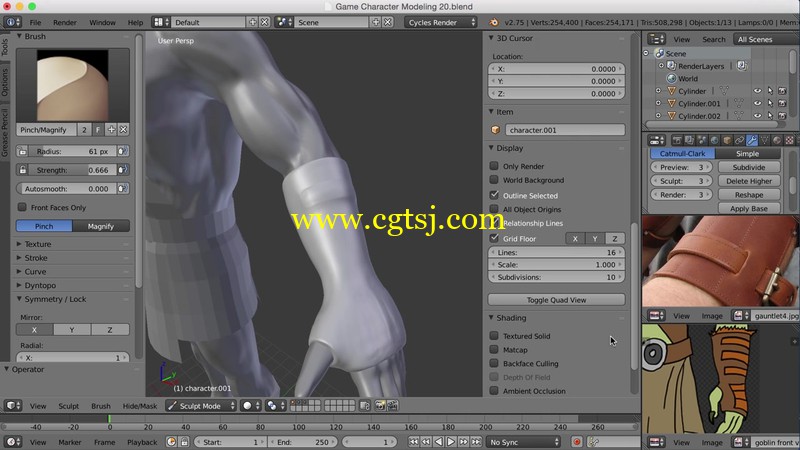Click the OpenGL render image camera icon
The width and height of the screenshot is (800, 450).
point(380,406)
